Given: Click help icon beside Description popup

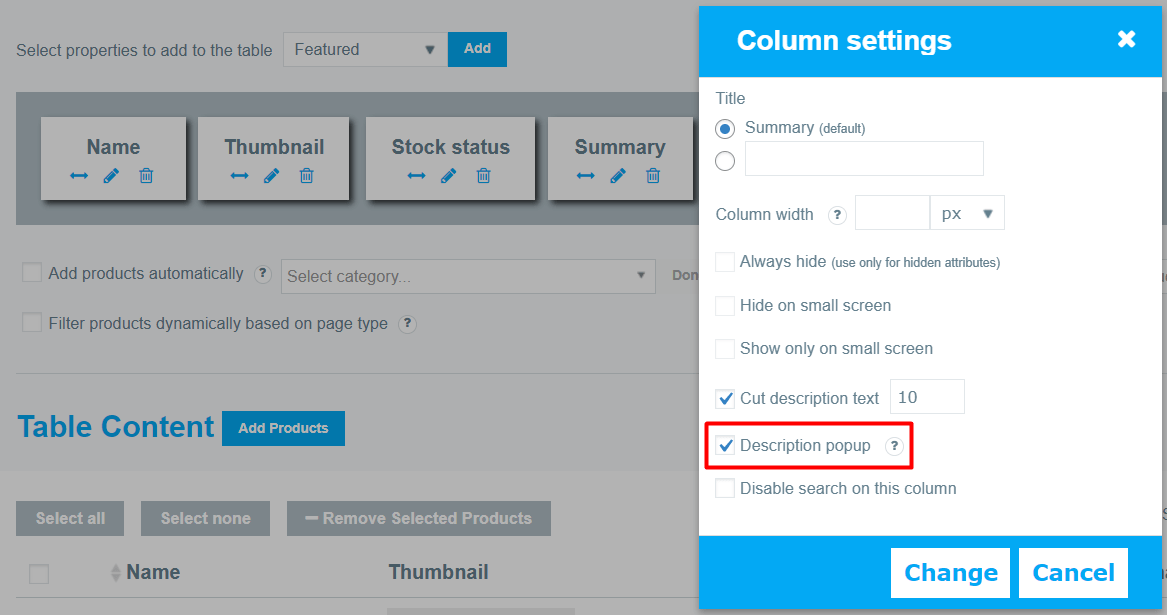Looking at the screenshot, I should click(x=894, y=446).
